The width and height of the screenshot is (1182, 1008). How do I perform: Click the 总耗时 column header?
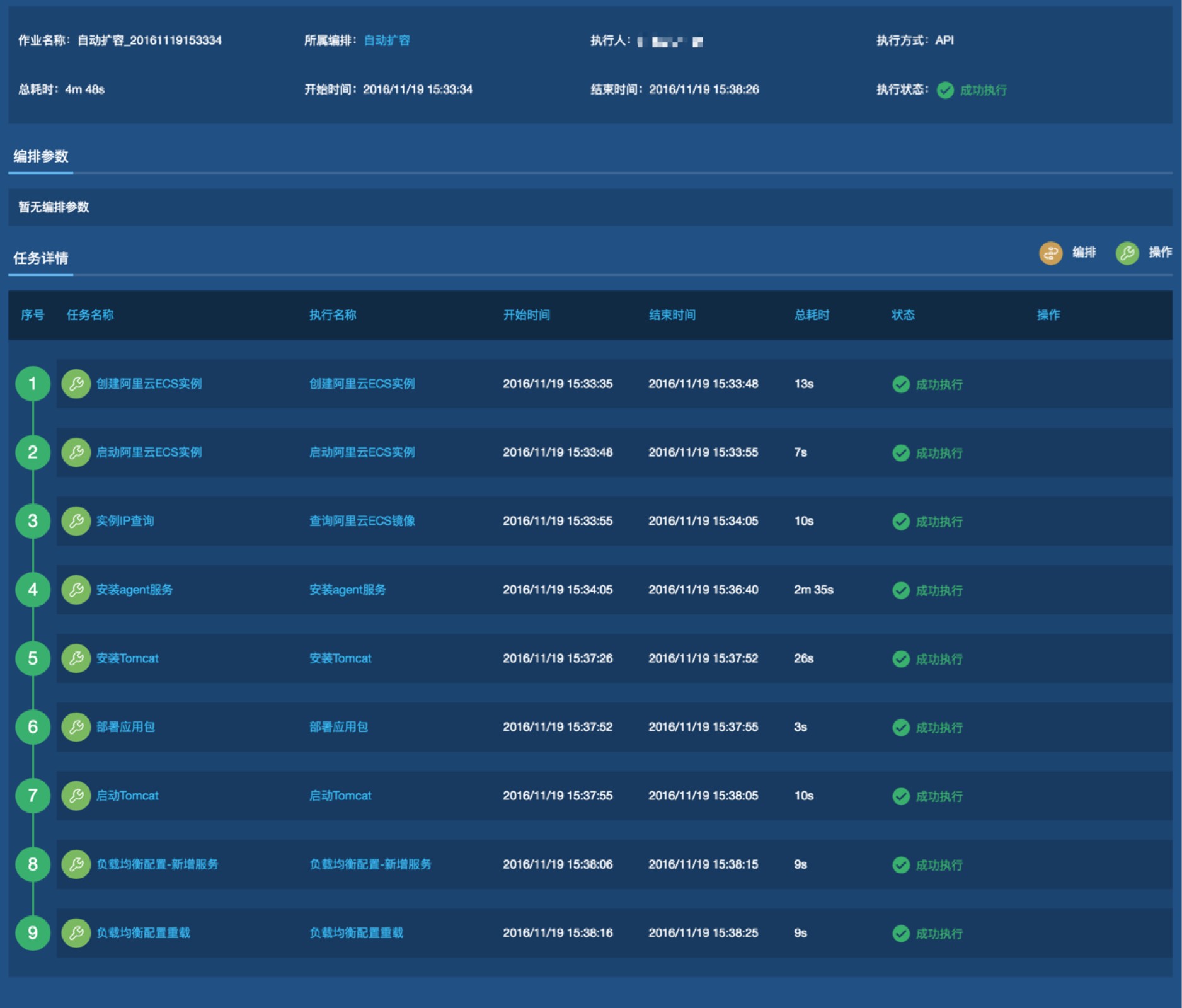pos(812,315)
